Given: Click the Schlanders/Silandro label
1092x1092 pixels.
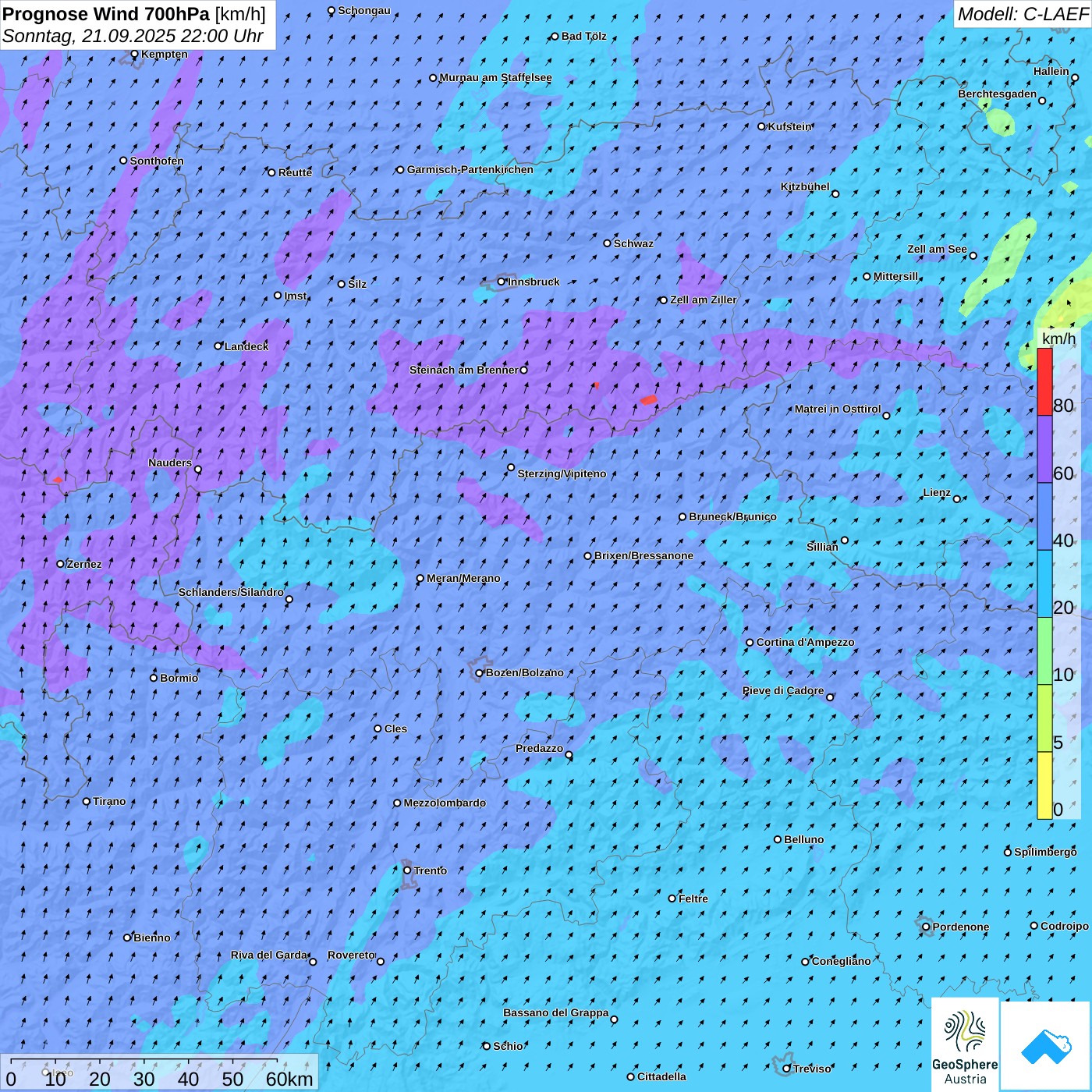Looking at the screenshot, I should coord(231,592).
